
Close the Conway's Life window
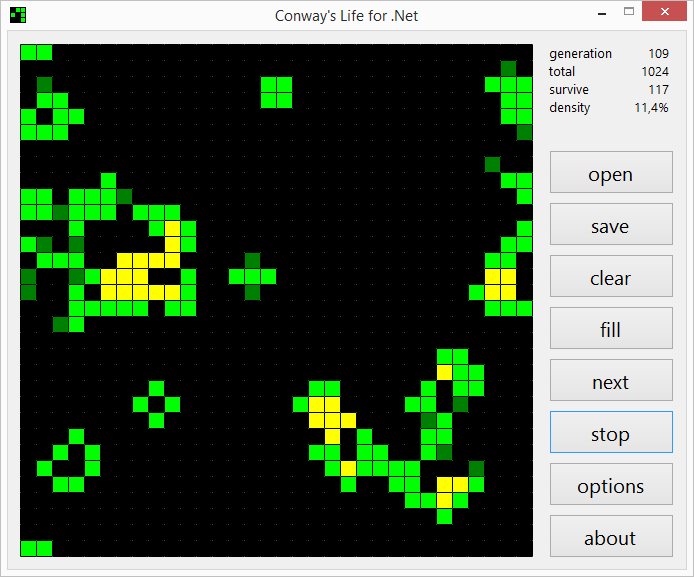[664, 12]
